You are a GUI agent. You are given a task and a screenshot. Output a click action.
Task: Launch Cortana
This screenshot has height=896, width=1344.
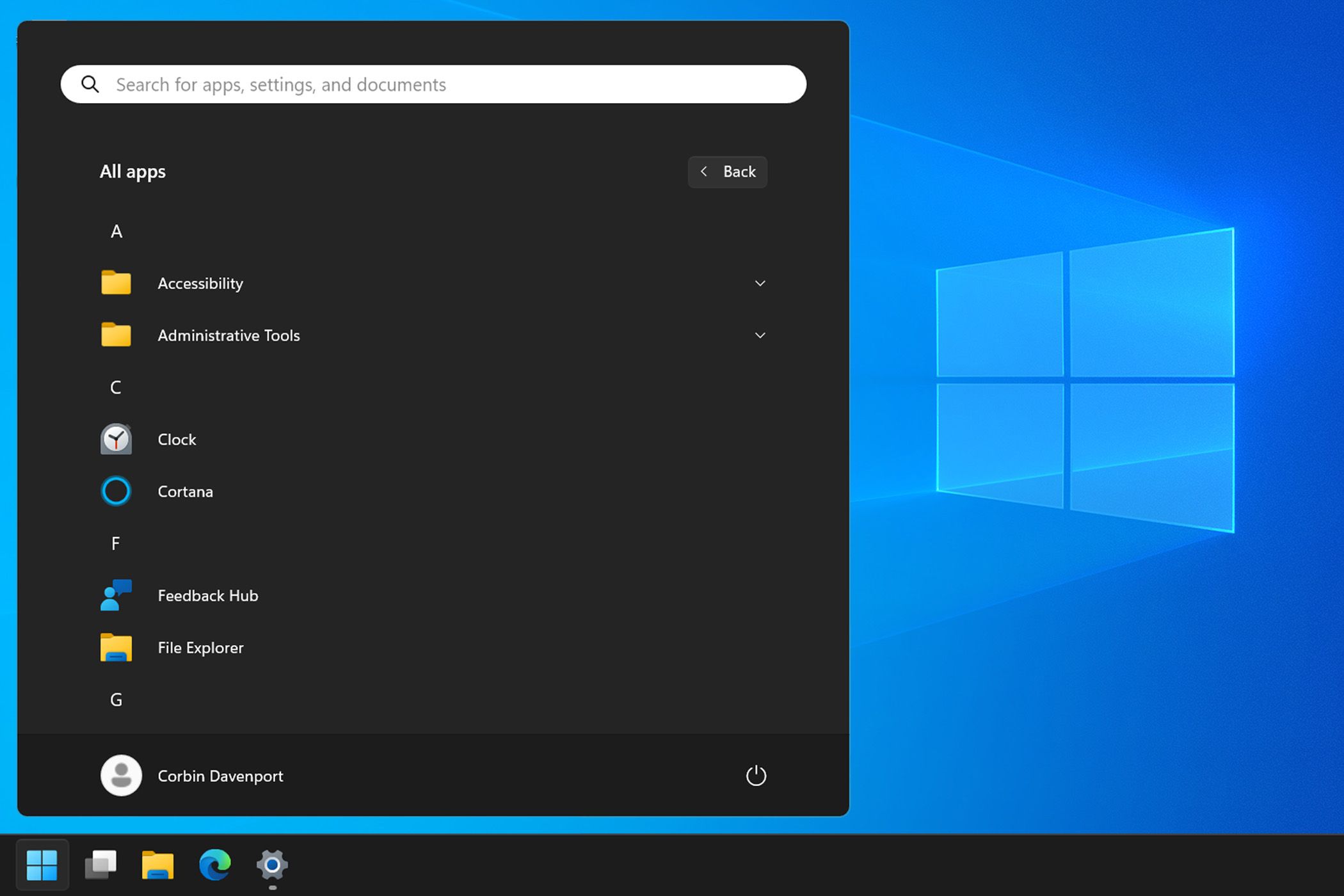point(185,491)
